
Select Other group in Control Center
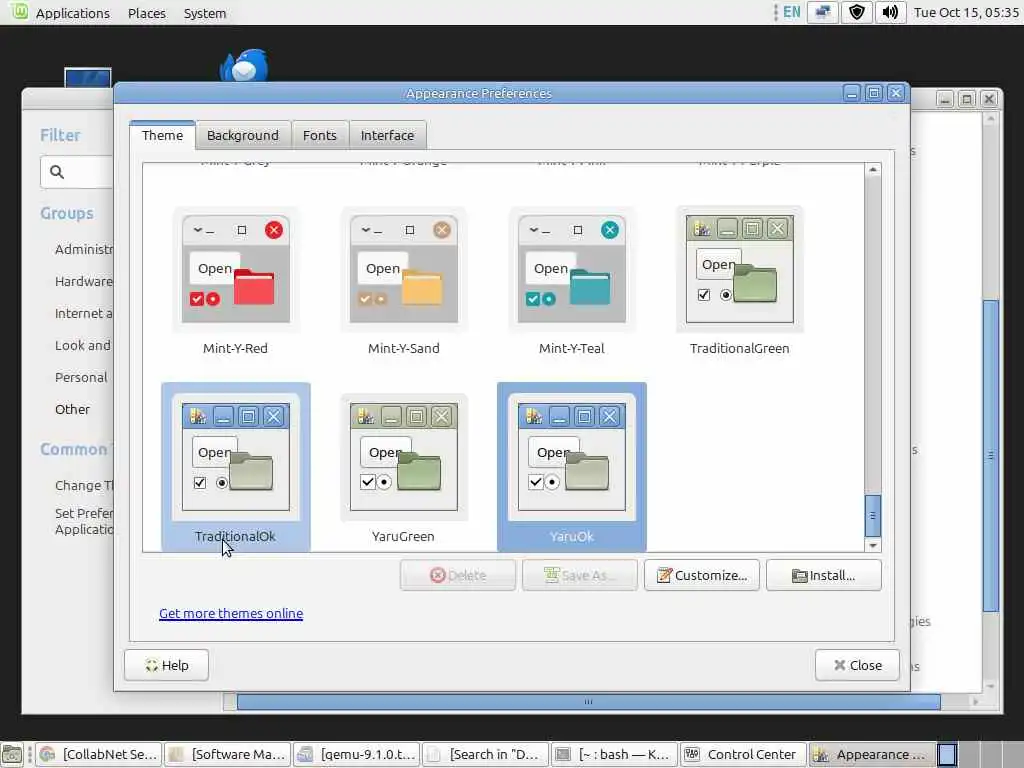point(72,409)
